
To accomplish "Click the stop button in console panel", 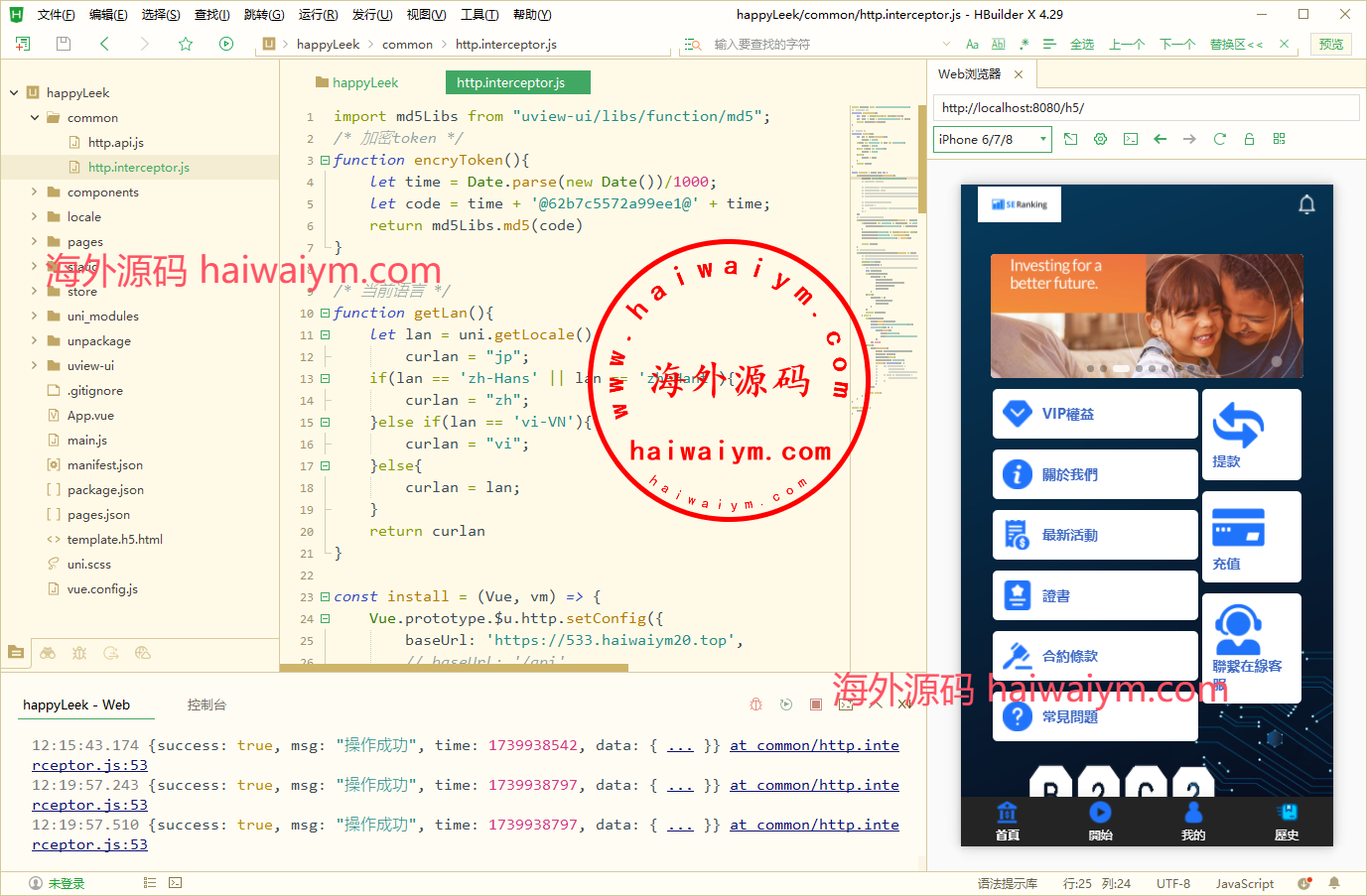I will 815,704.
